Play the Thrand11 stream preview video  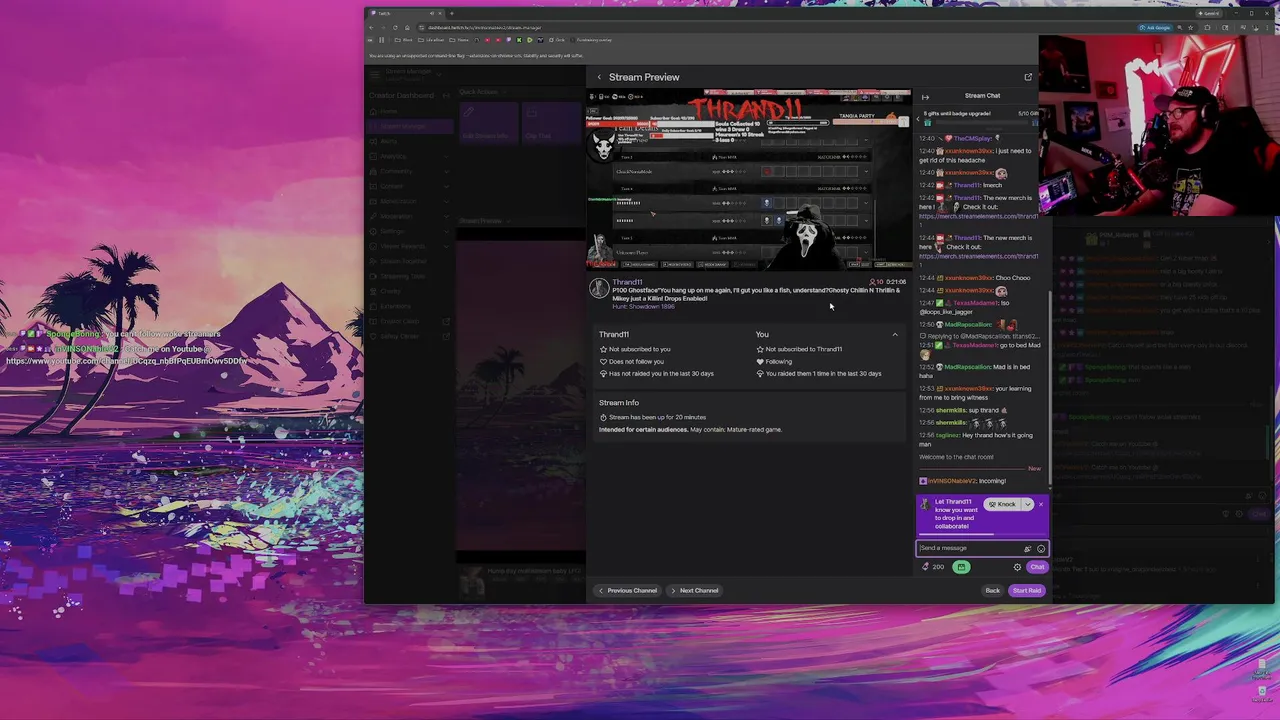click(749, 179)
